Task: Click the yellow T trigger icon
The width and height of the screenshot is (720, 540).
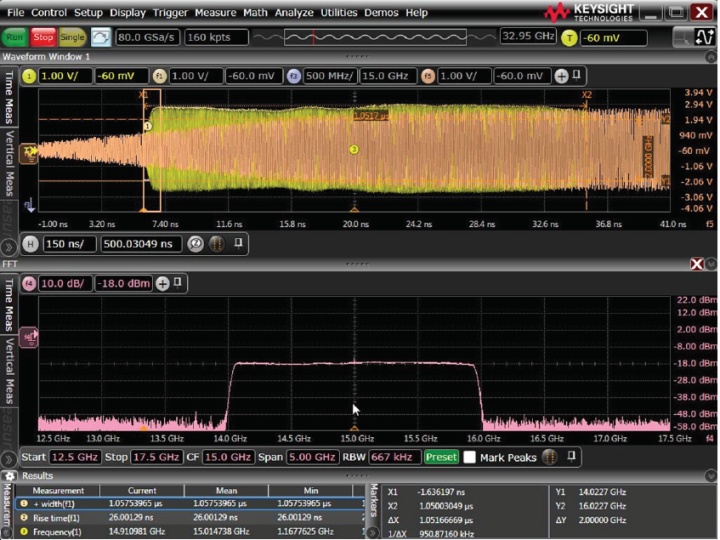Action: 569,38
